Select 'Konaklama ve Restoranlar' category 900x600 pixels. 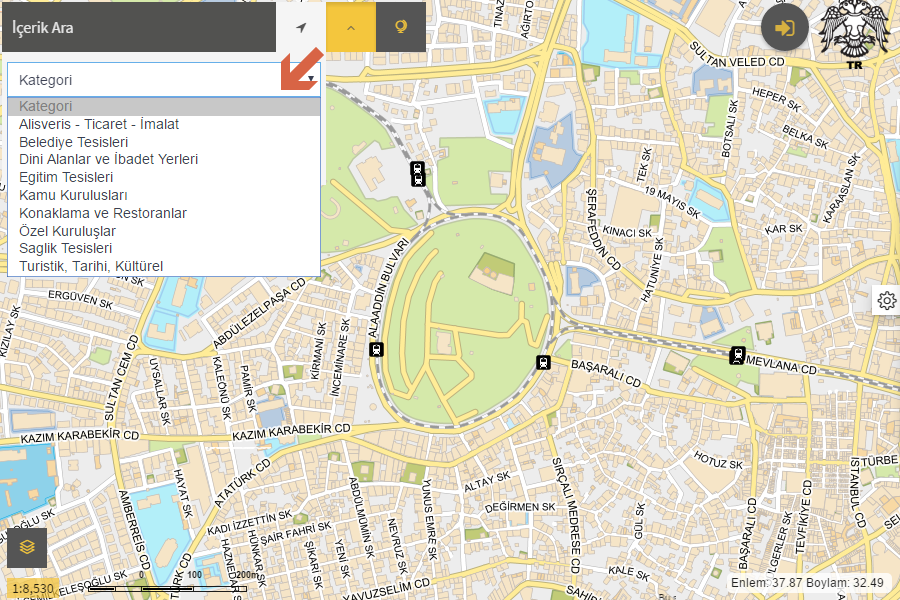(x=103, y=213)
